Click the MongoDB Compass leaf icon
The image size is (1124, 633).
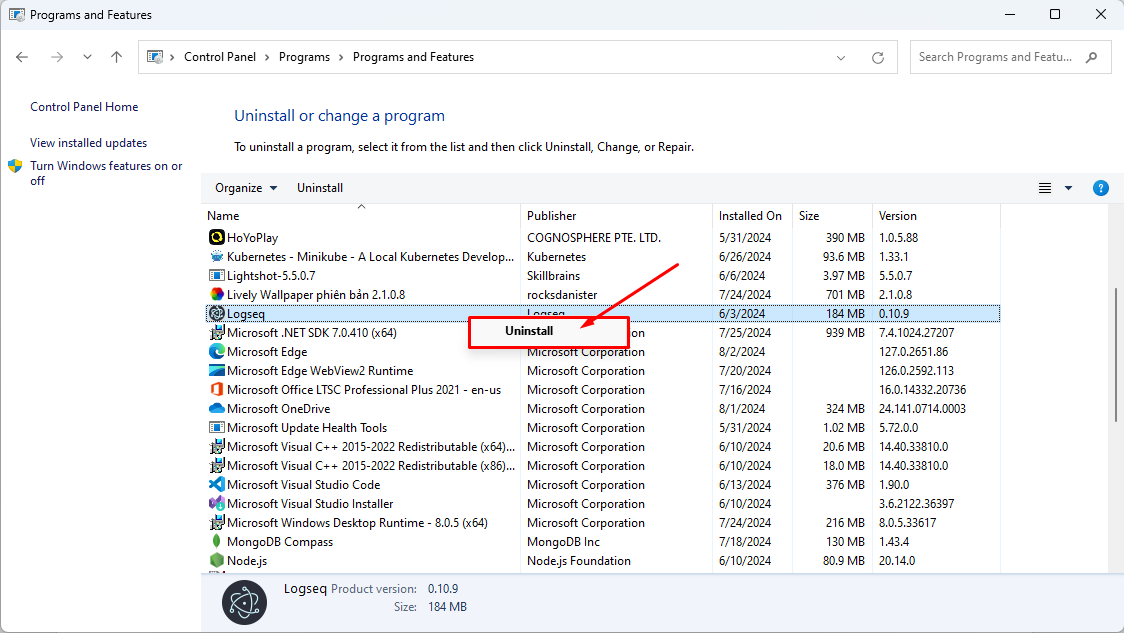click(x=216, y=541)
